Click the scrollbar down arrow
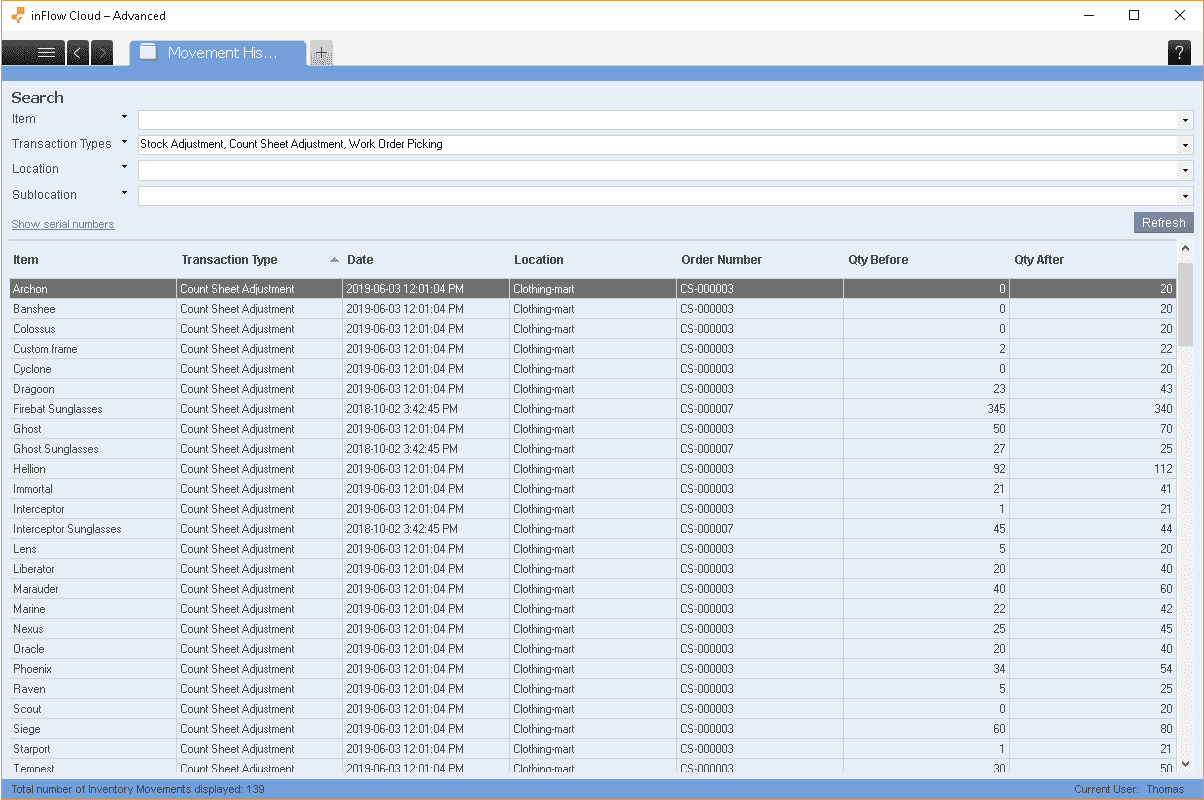The image size is (1204, 800). tap(1186, 764)
